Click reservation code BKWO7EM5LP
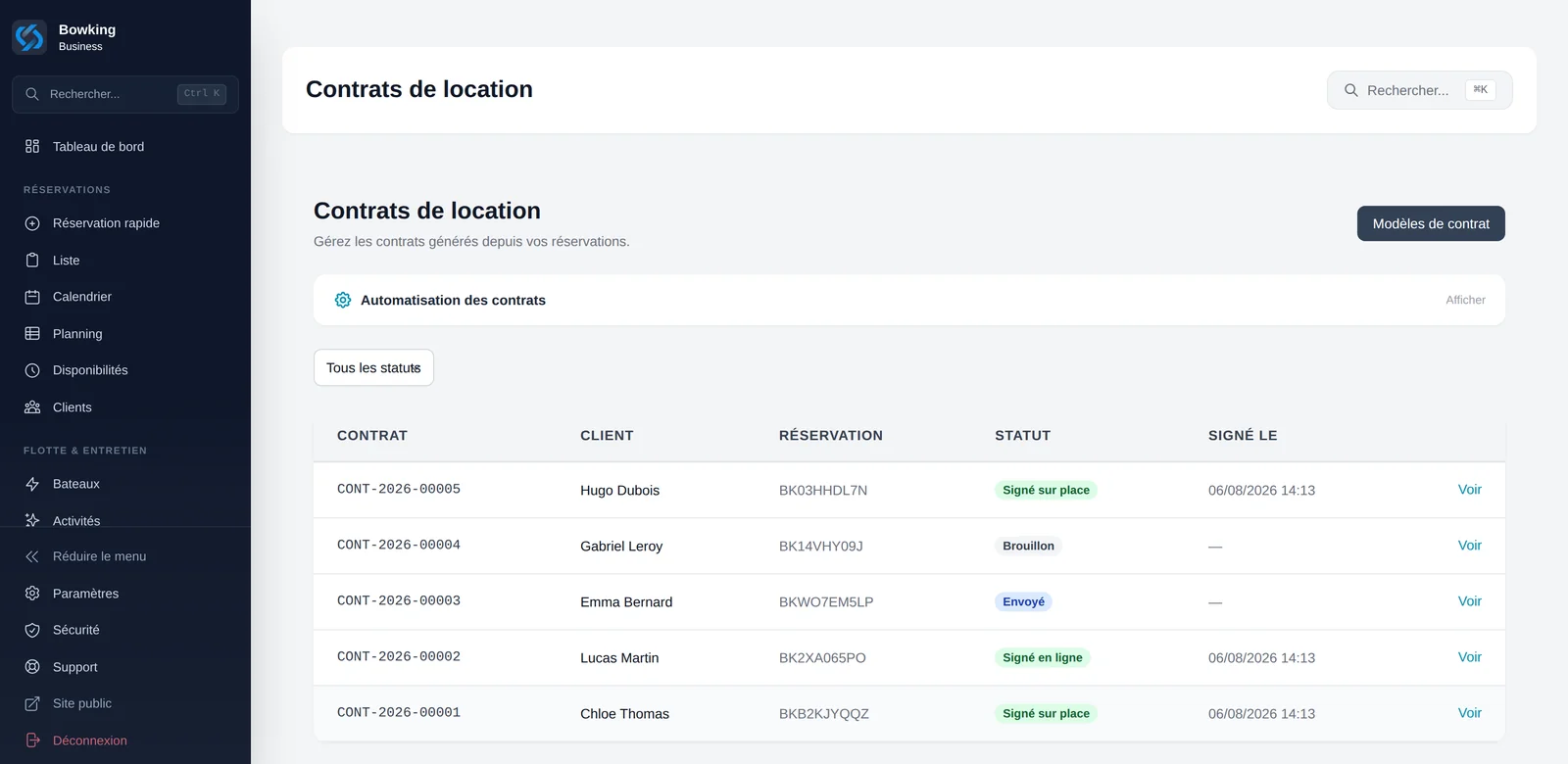The width and height of the screenshot is (1568, 764). coord(826,602)
